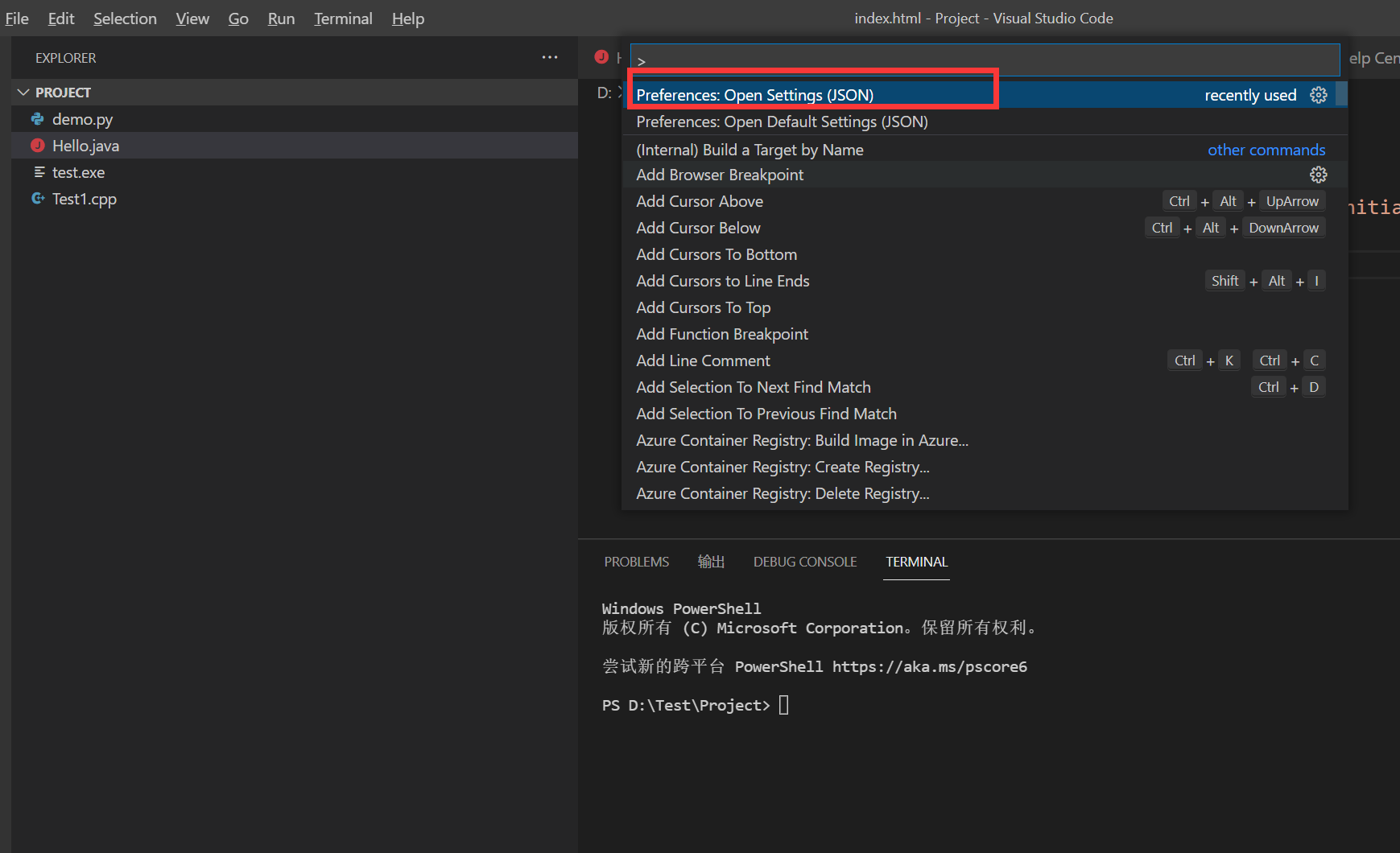The image size is (1400, 853).
Task: Click the C++ icon beside Test1.cpp
Action: 38,198
